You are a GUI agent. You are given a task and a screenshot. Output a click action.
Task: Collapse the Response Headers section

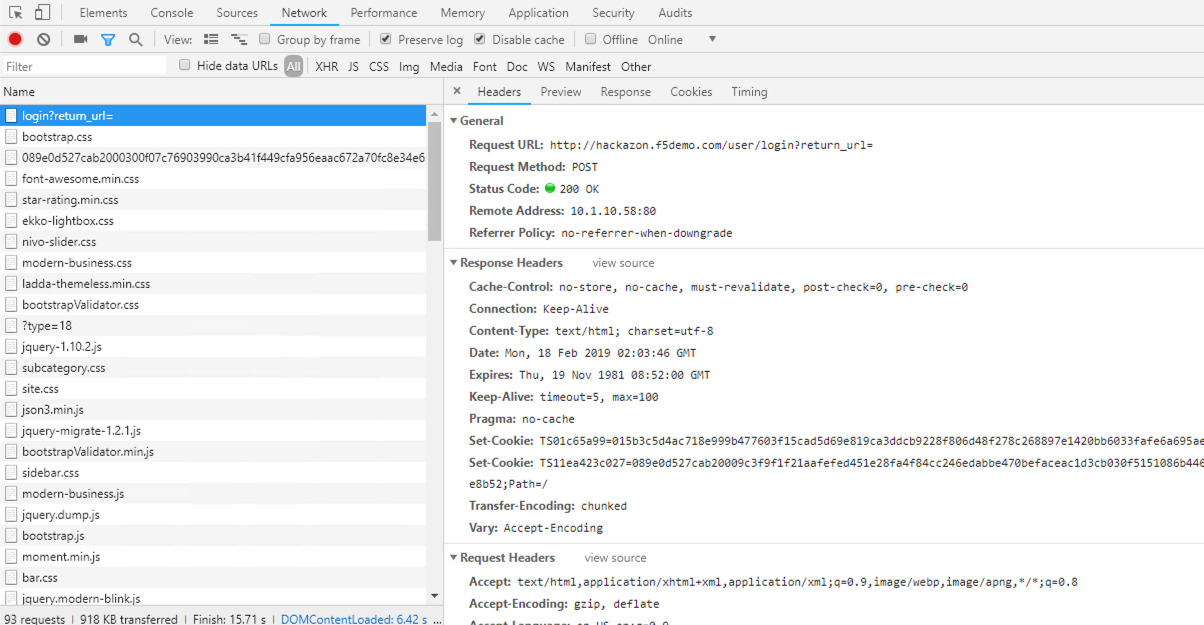[x=453, y=263]
